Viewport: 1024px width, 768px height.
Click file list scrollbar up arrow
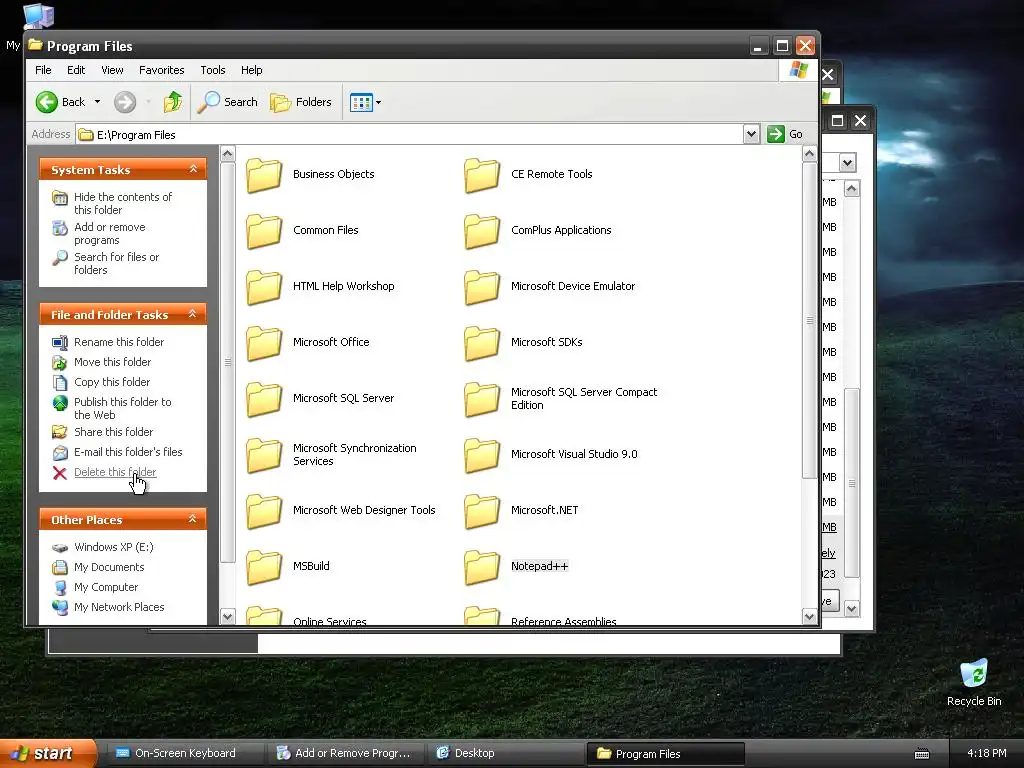(x=809, y=154)
